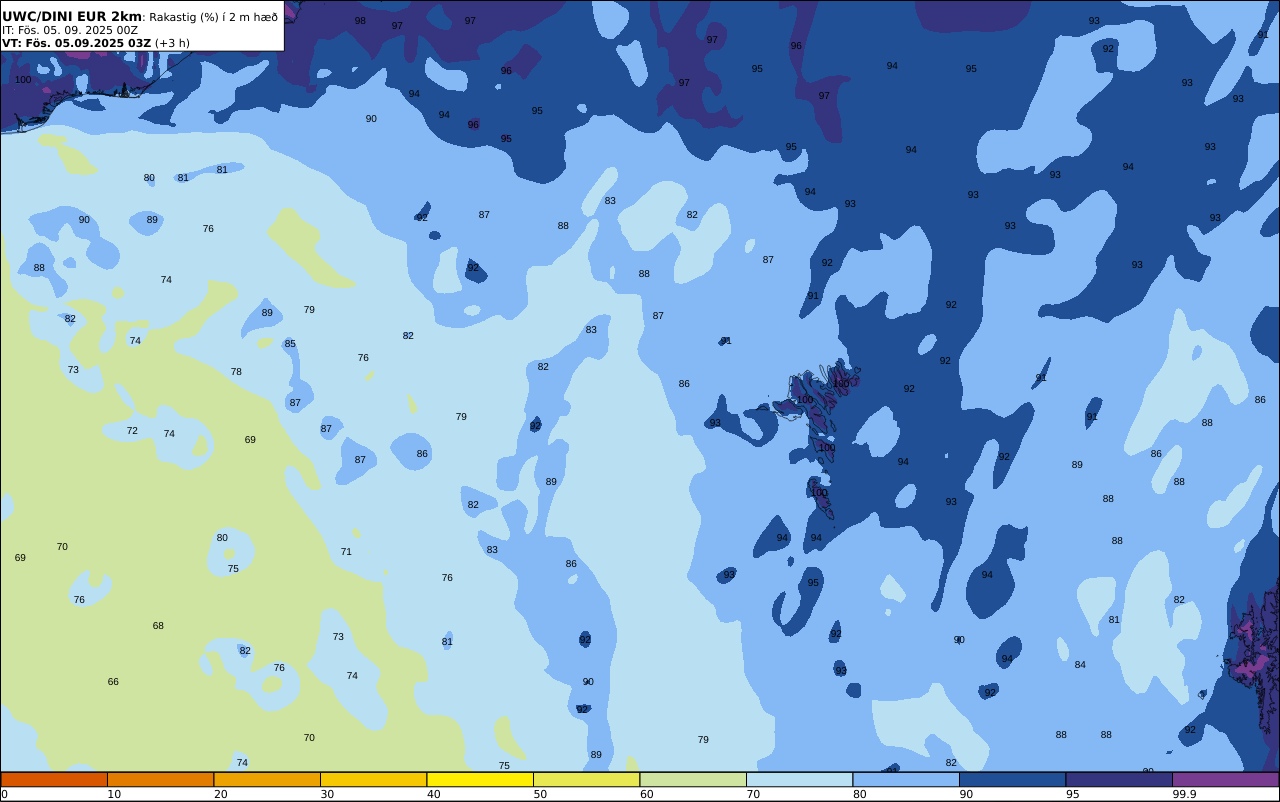Image resolution: width=1280 pixels, height=802 pixels.
Task: Click the 60–70 light green legend swatch
Action: [x=693, y=780]
